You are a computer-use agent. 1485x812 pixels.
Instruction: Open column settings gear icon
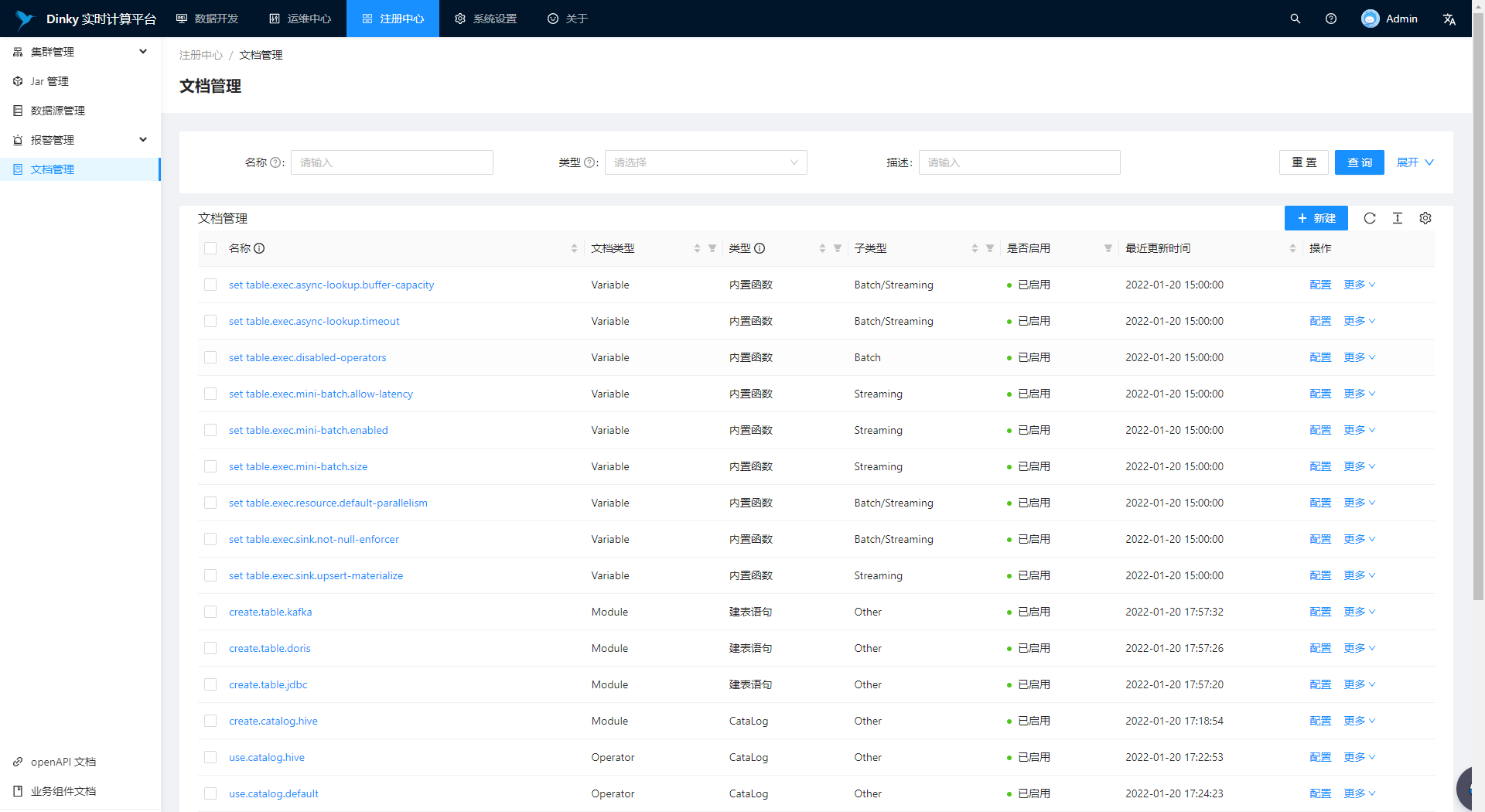click(1425, 218)
